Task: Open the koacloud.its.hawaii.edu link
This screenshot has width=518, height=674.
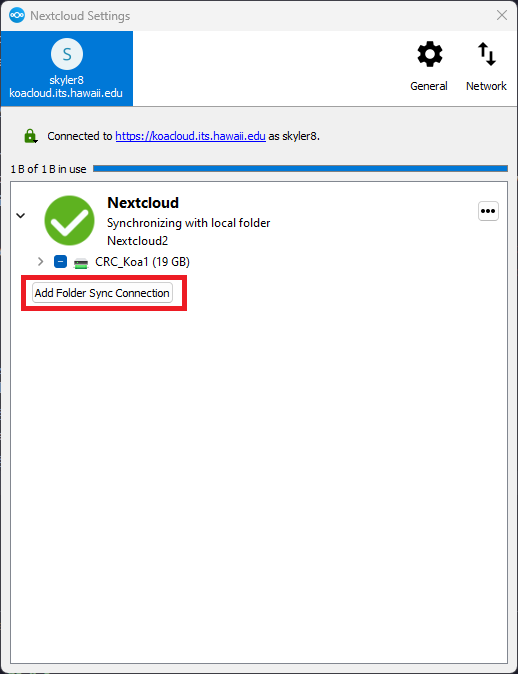Action: coord(190,136)
